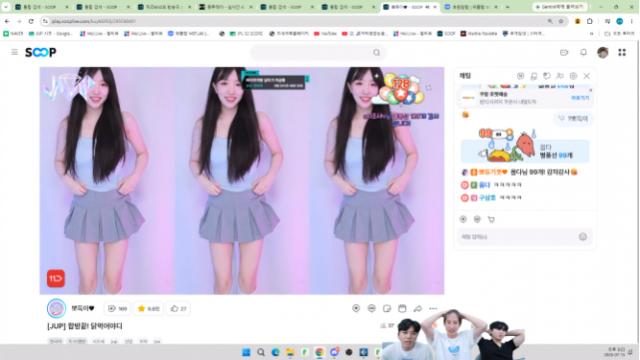Click the user profile avatar
Viewport: 640px width, 360px height.
602,52
